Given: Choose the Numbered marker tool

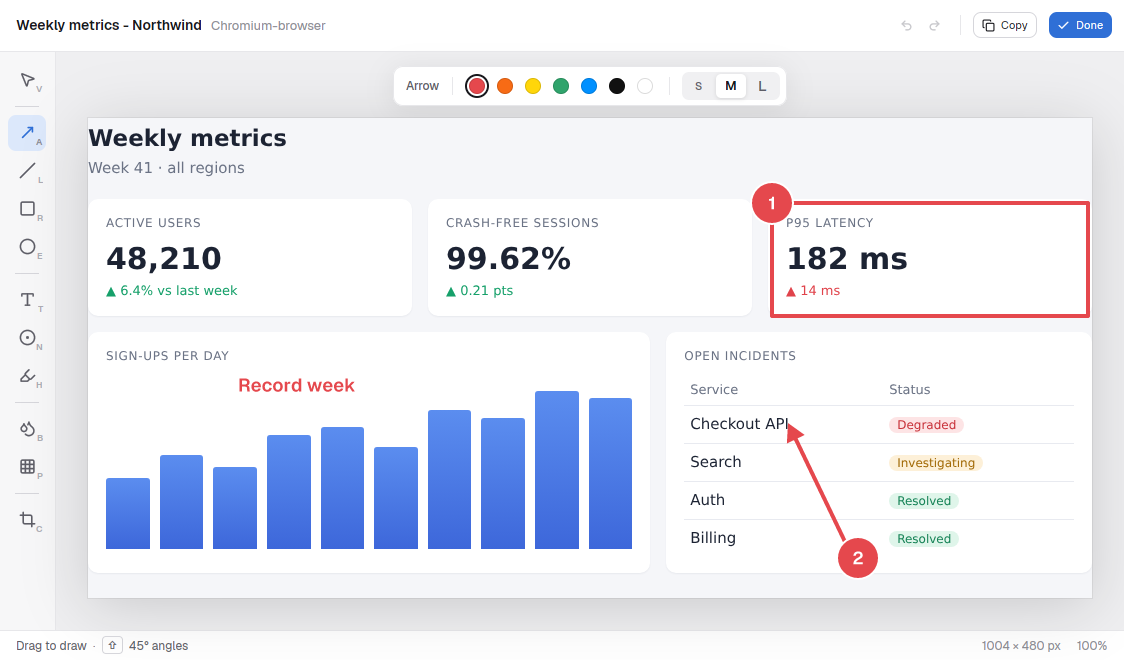Looking at the screenshot, I should (x=27, y=338).
